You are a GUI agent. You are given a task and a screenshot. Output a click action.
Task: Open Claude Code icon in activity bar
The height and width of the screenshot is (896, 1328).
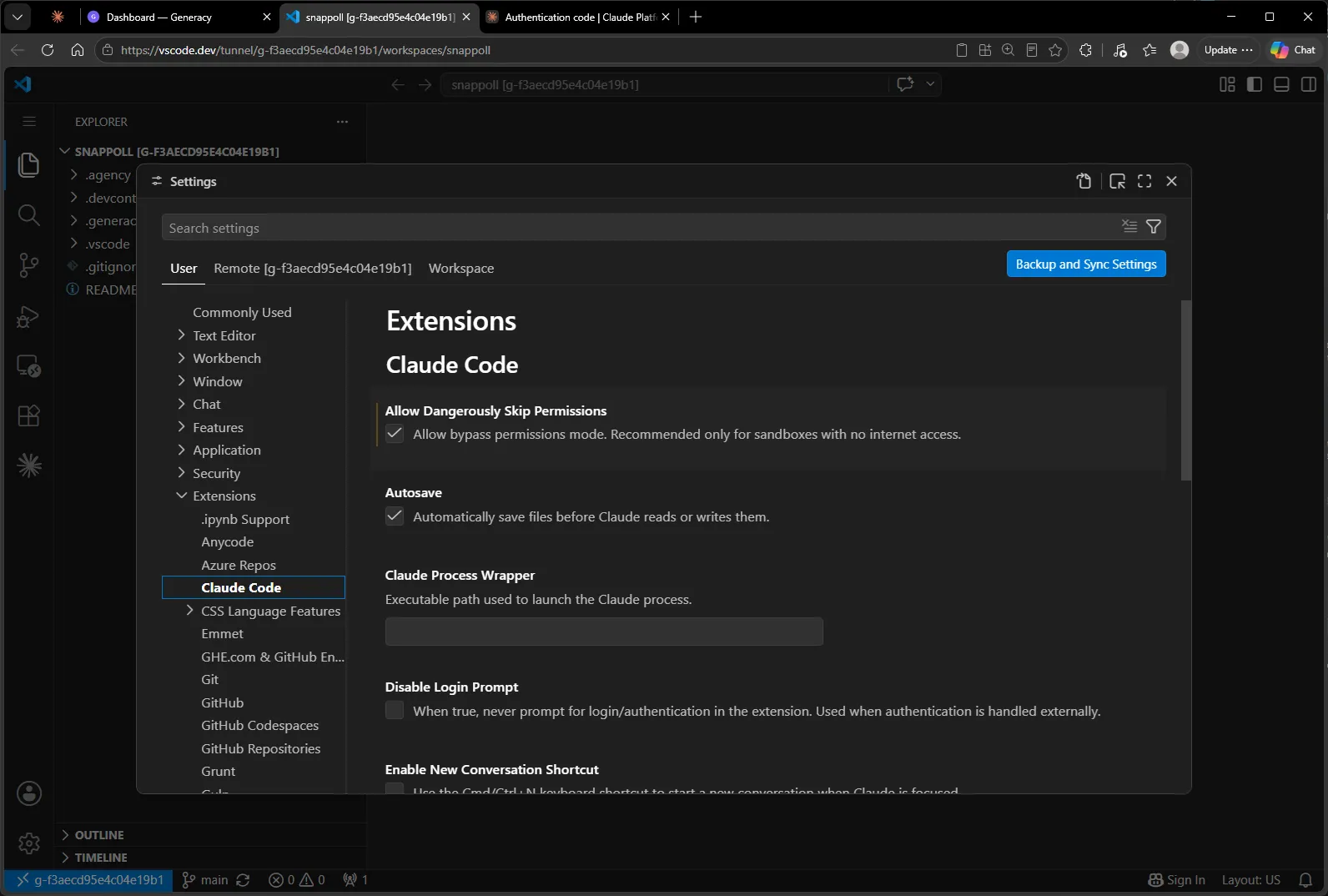(29, 466)
